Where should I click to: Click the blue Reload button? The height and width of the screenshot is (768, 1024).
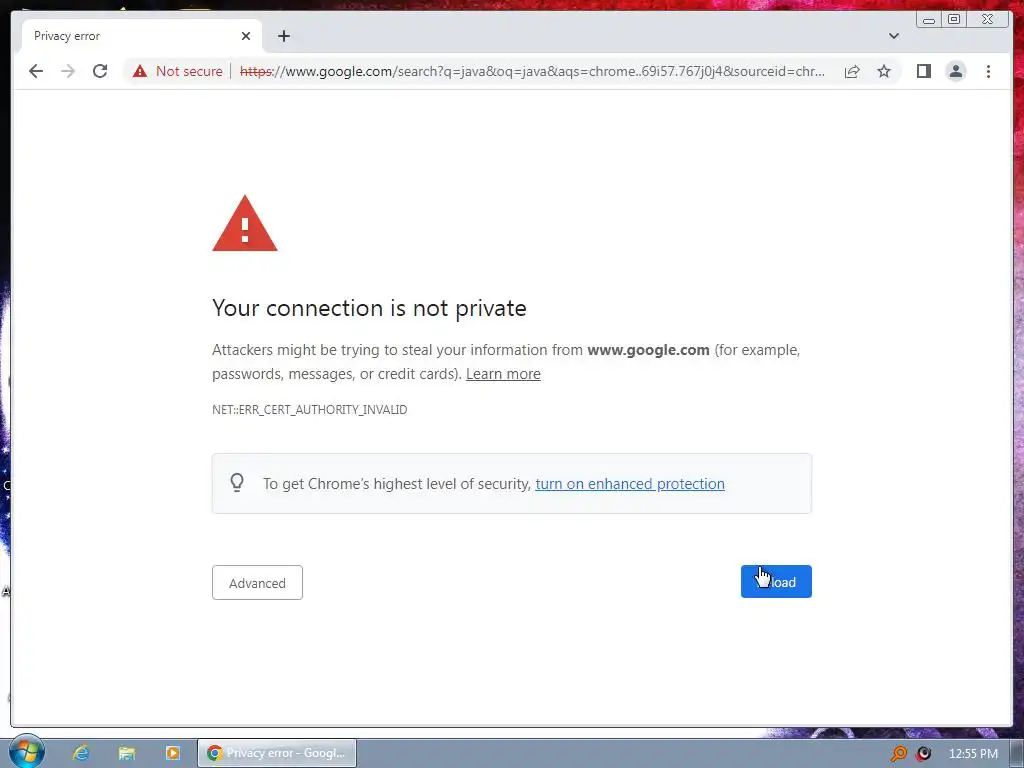[x=776, y=581]
